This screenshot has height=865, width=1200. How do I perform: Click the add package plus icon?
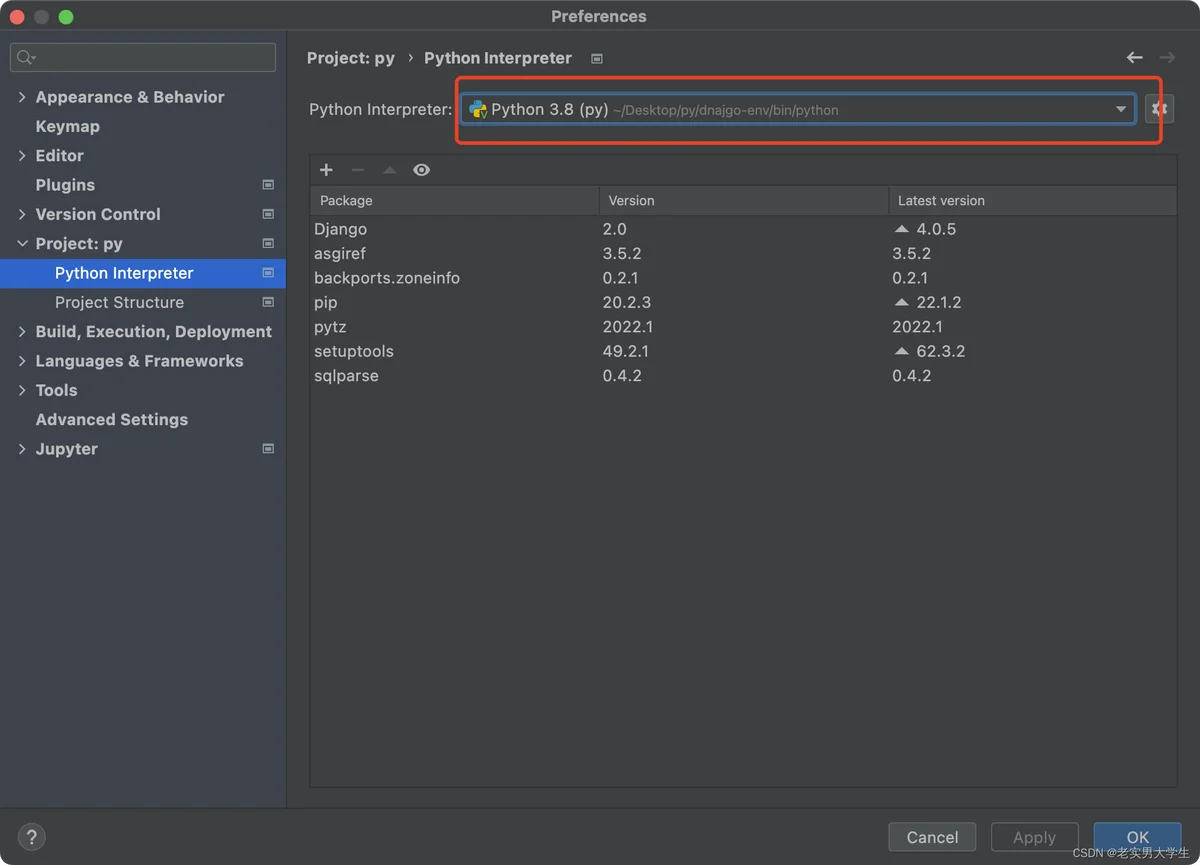[x=326, y=170]
